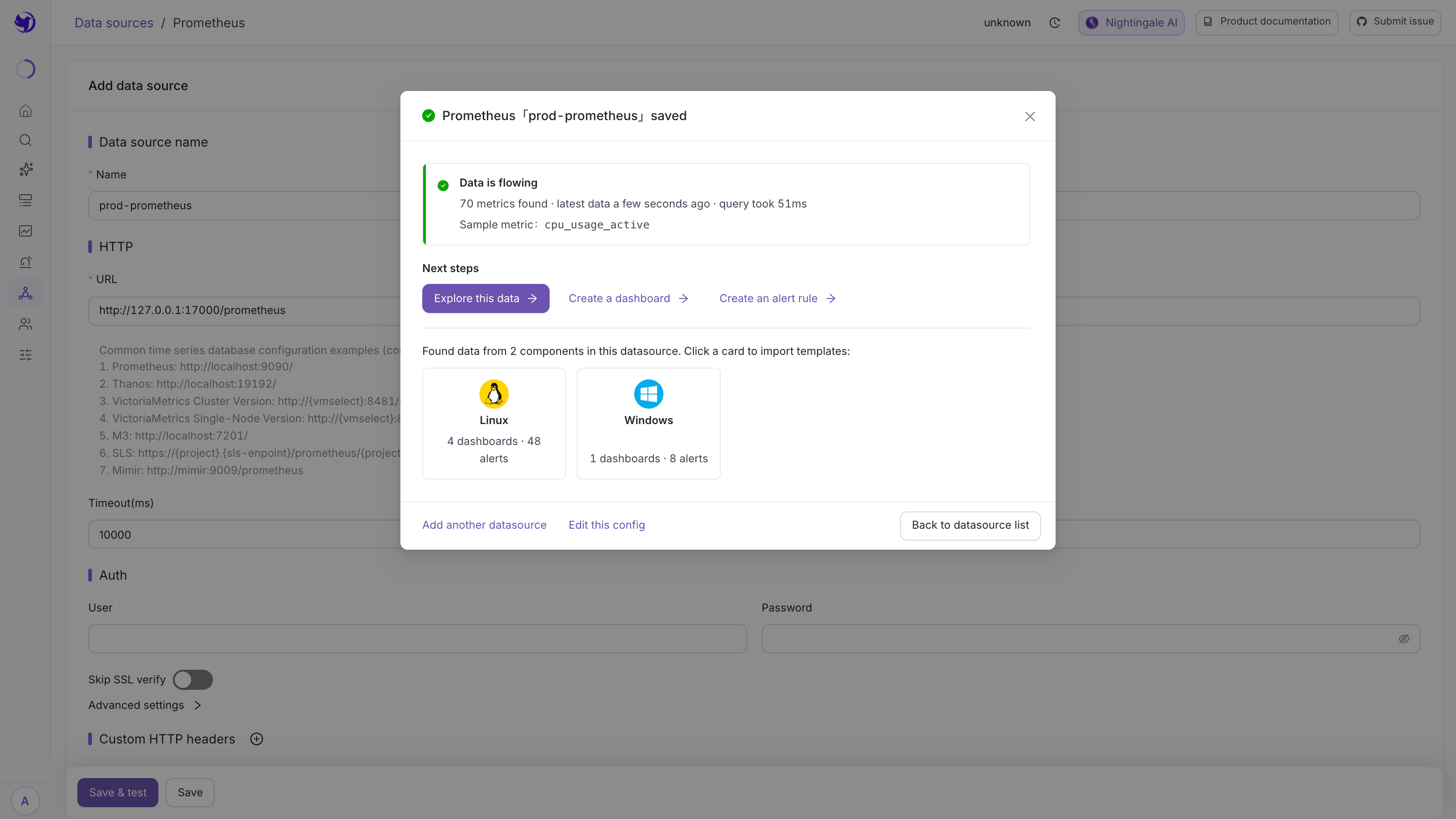Viewport: 1456px width, 819px height.
Task: Click Add another datasource link
Action: pyautogui.click(x=485, y=525)
